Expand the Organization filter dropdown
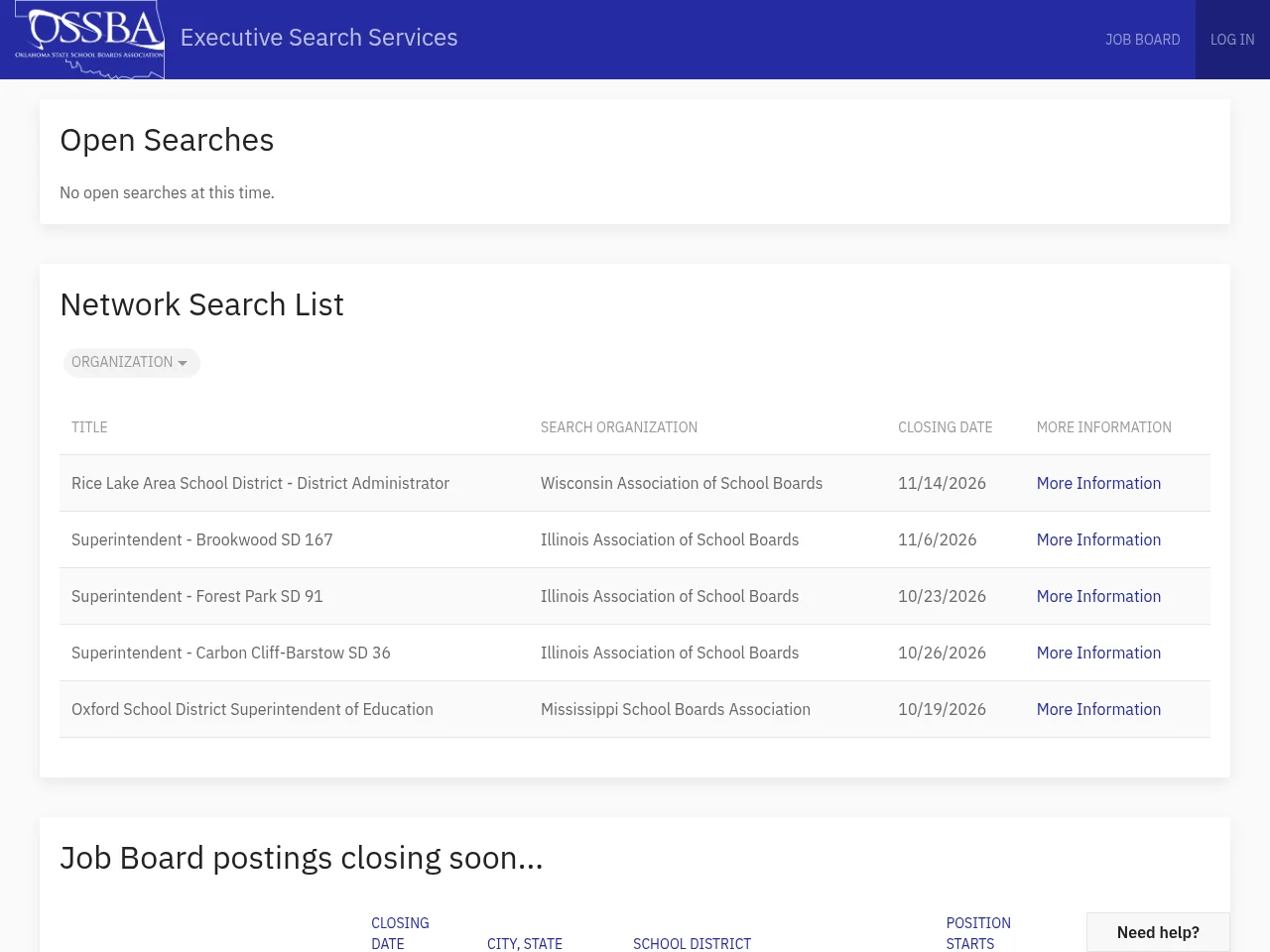The height and width of the screenshot is (952, 1270). tap(131, 363)
